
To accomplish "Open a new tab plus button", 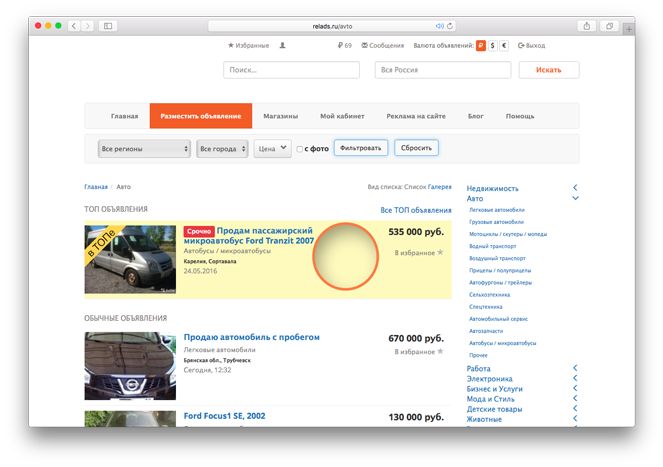I will tap(629, 29).
